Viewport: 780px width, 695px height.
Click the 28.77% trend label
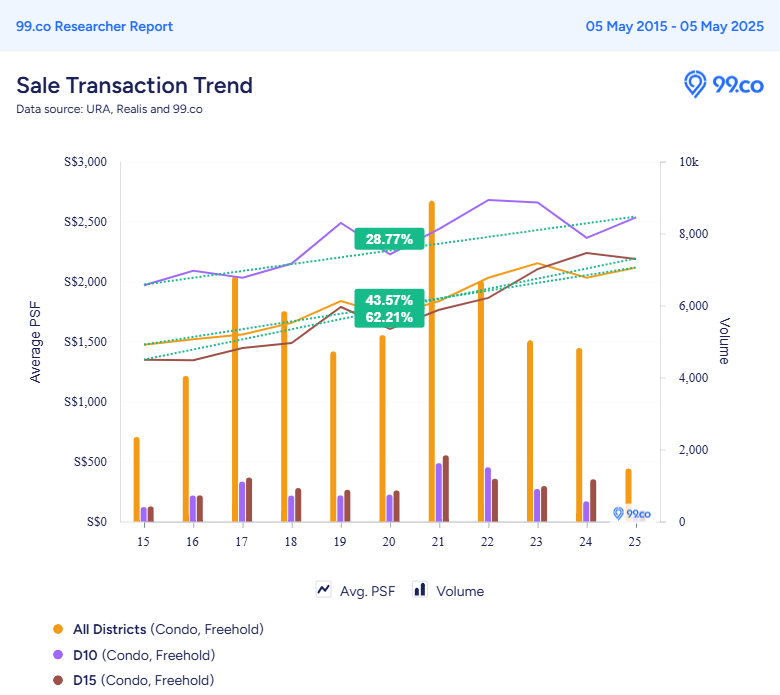389,239
